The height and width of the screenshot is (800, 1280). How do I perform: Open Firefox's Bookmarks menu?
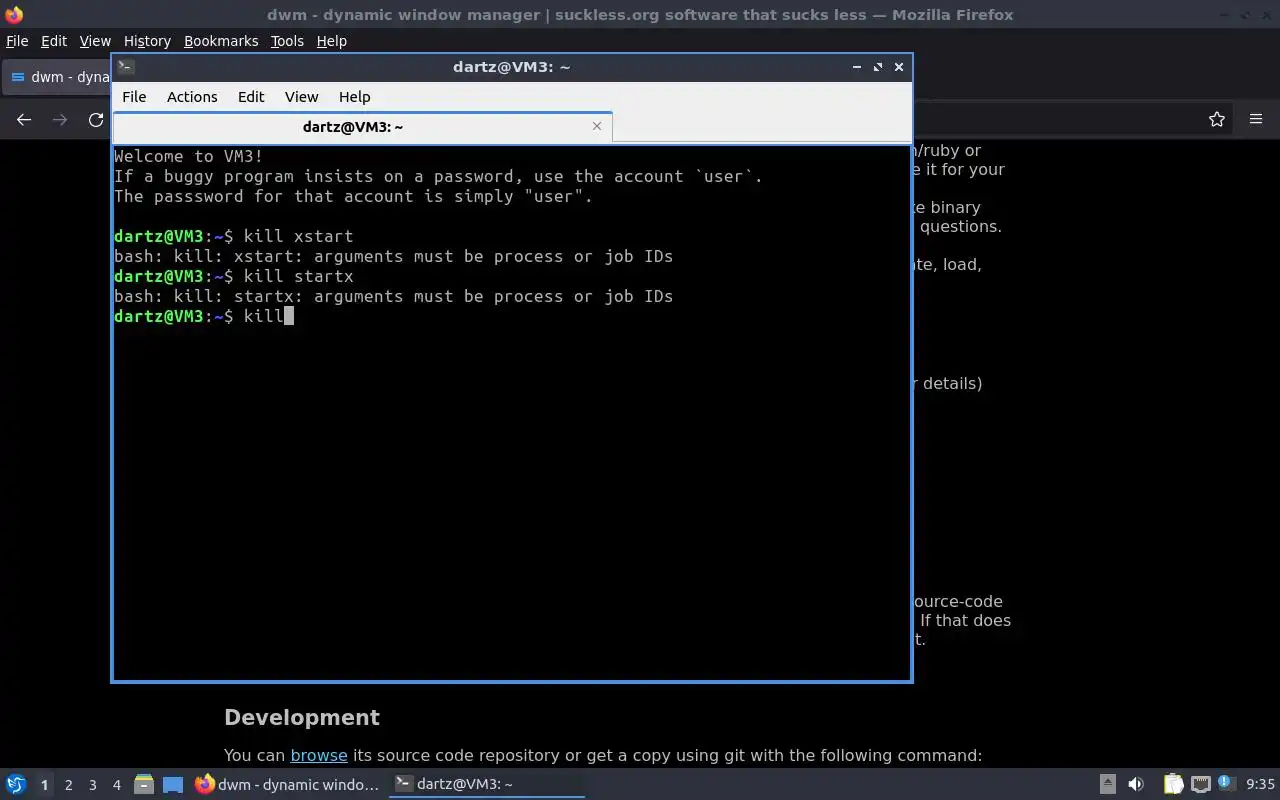[221, 41]
